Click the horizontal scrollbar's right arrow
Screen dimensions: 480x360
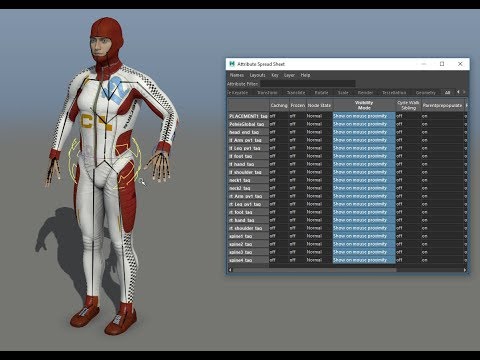click(x=465, y=270)
